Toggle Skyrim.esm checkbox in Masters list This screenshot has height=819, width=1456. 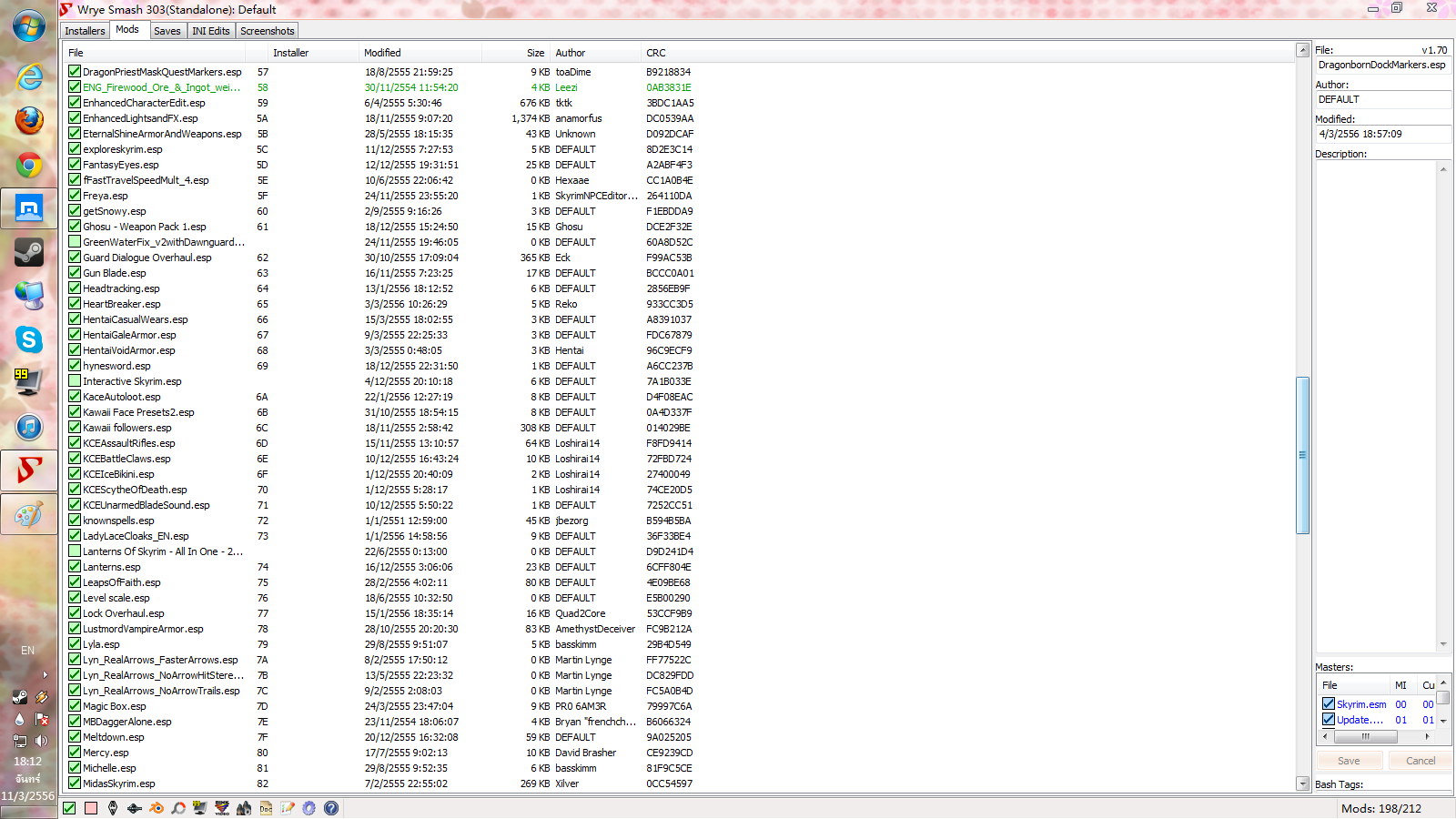pos(1329,703)
